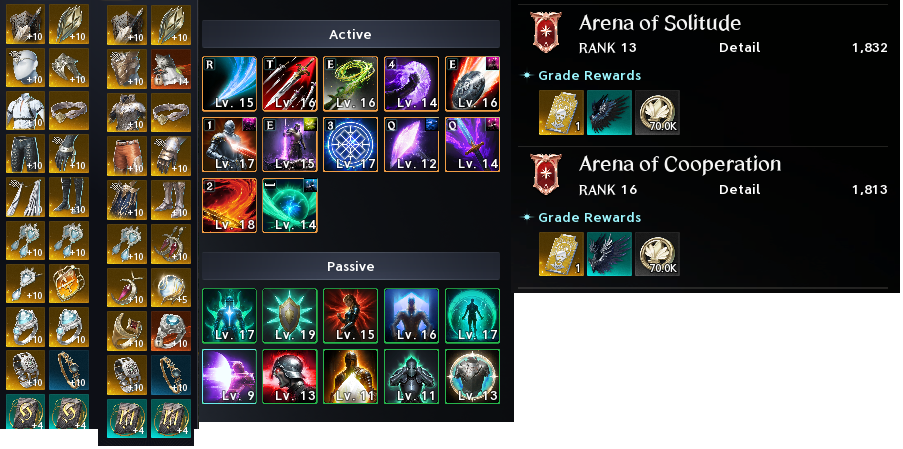
Task: Select the purple orb passive Lv. 9
Action: (x=229, y=376)
